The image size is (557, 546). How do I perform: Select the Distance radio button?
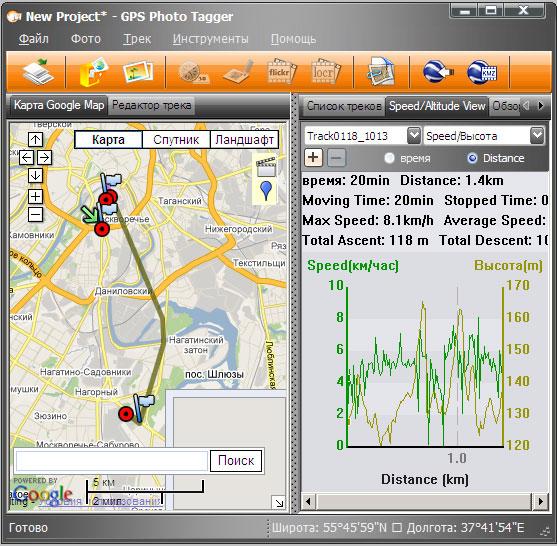[472, 158]
